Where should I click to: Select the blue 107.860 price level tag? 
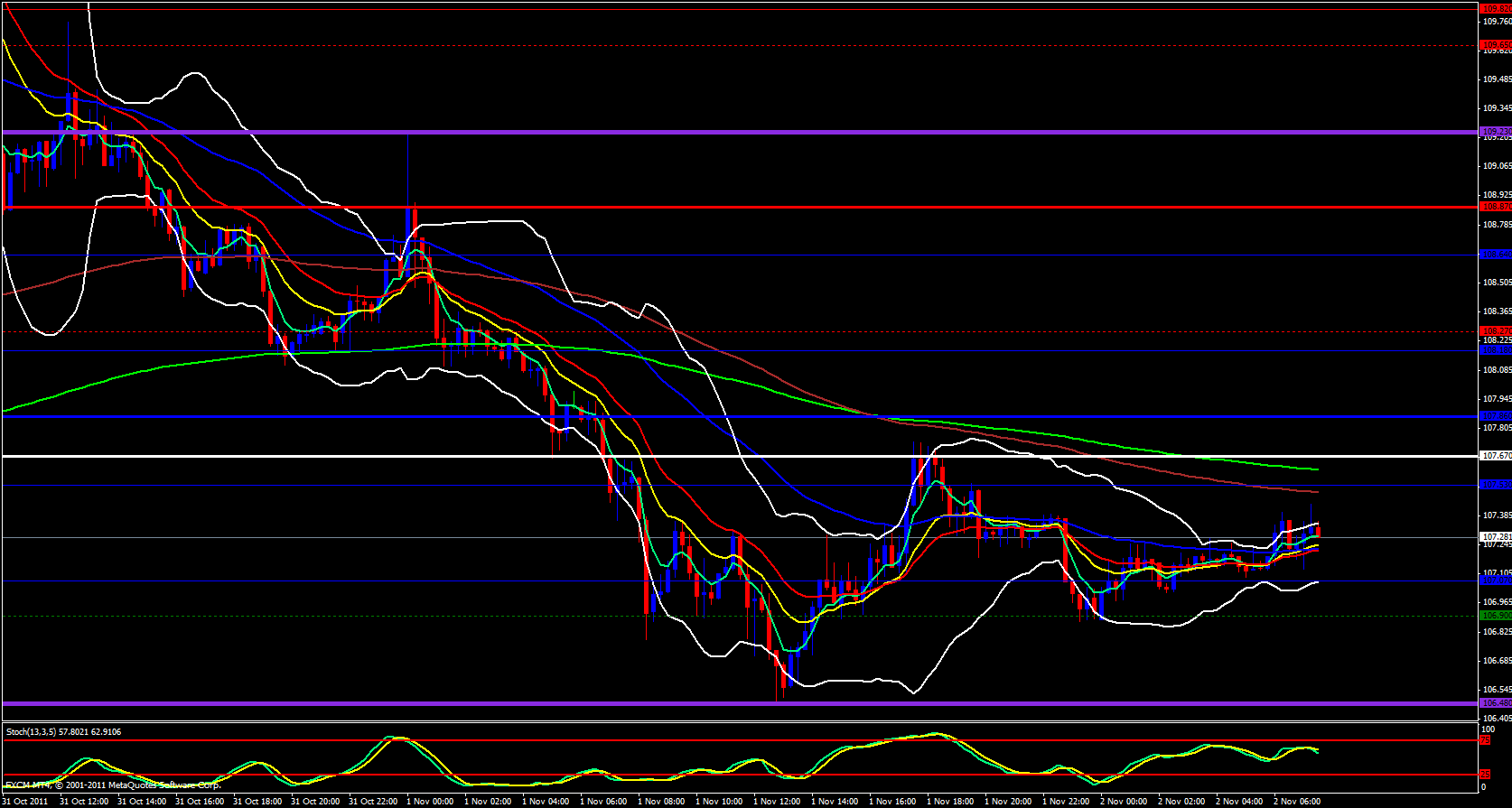[1495, 416]
